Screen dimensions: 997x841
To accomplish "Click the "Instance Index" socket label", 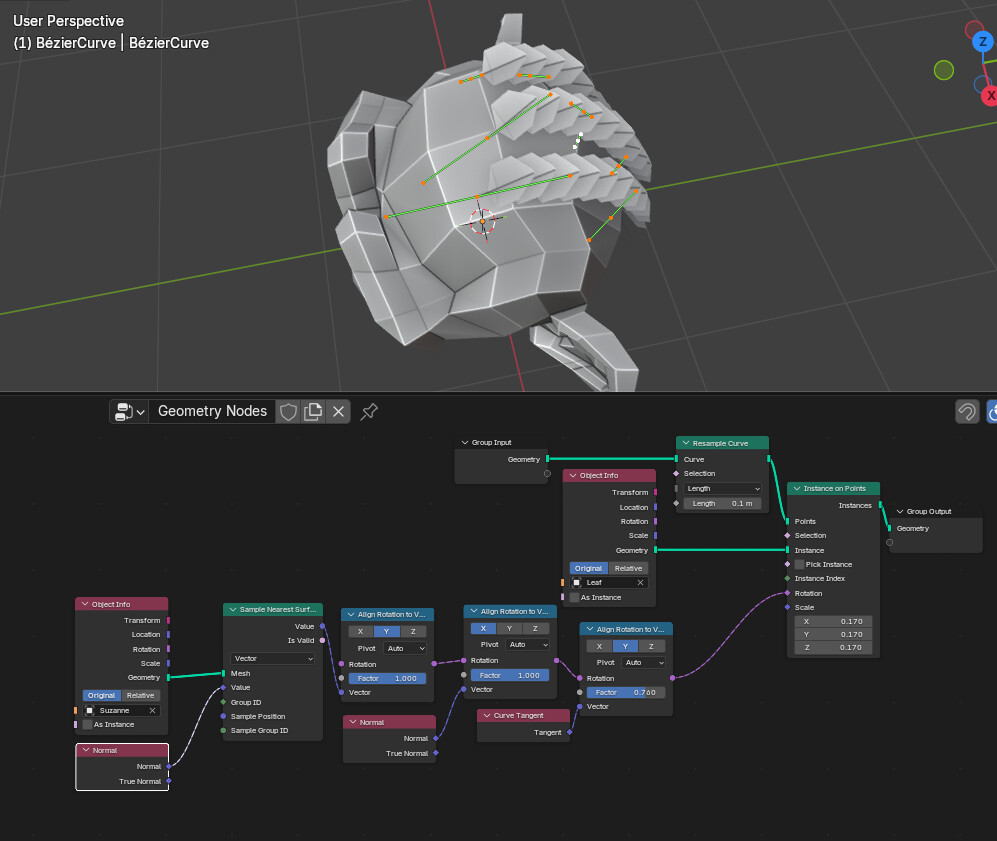I will (820, 579).
